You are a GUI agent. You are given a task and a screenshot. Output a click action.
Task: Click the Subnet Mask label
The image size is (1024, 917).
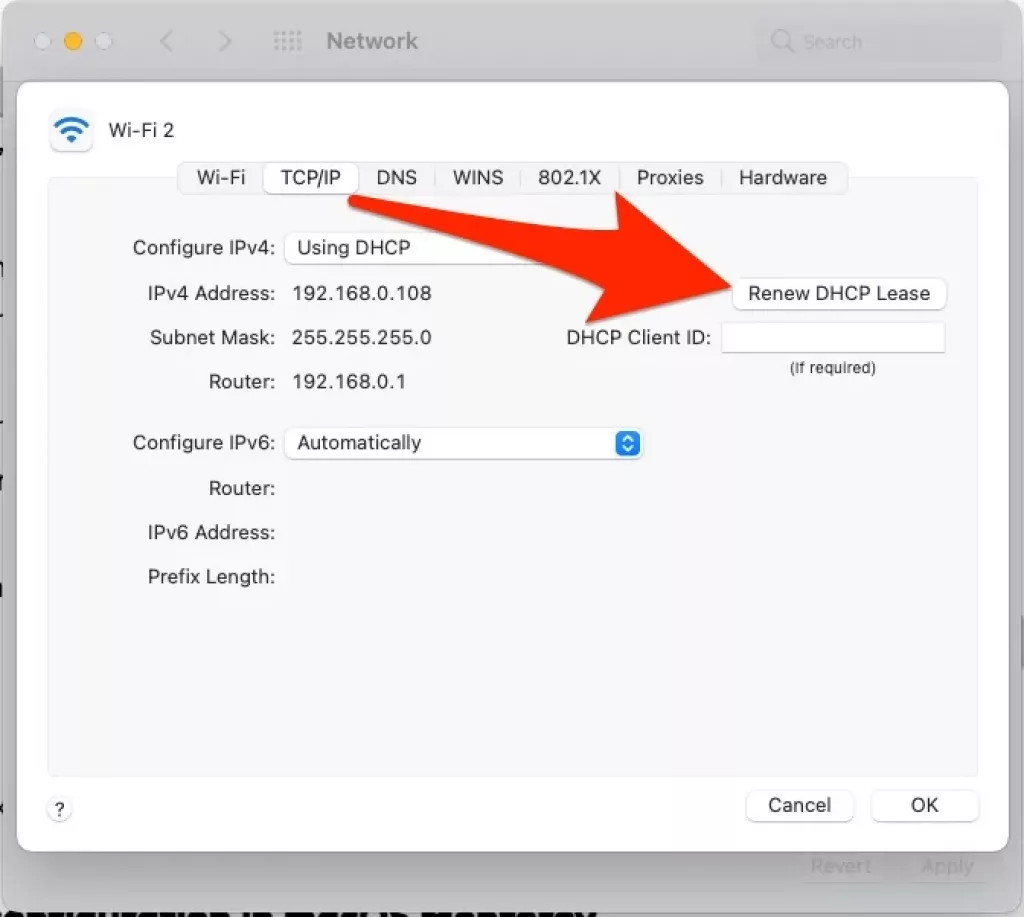[212, 338]
